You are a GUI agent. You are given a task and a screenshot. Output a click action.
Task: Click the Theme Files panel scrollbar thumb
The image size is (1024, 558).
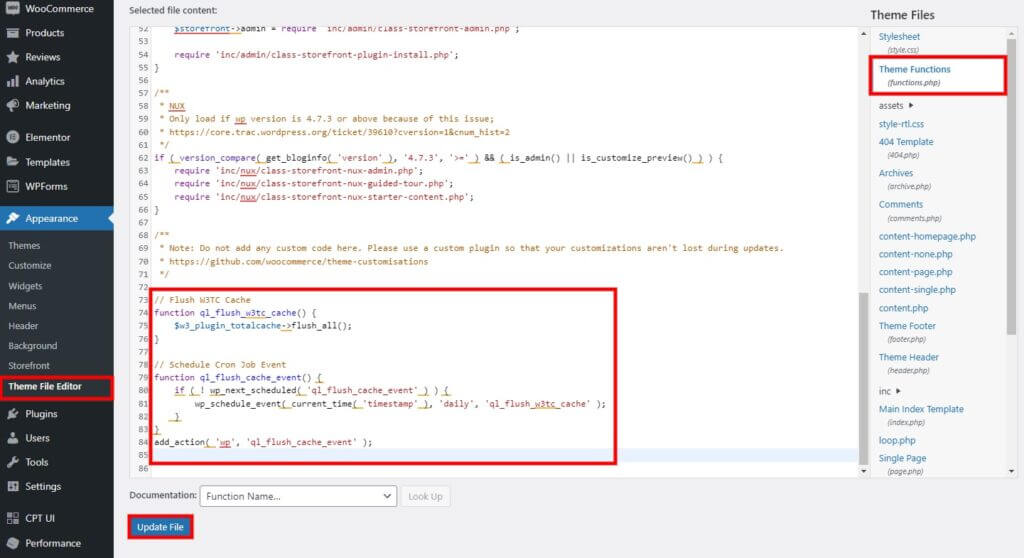tap(1011, 186)
